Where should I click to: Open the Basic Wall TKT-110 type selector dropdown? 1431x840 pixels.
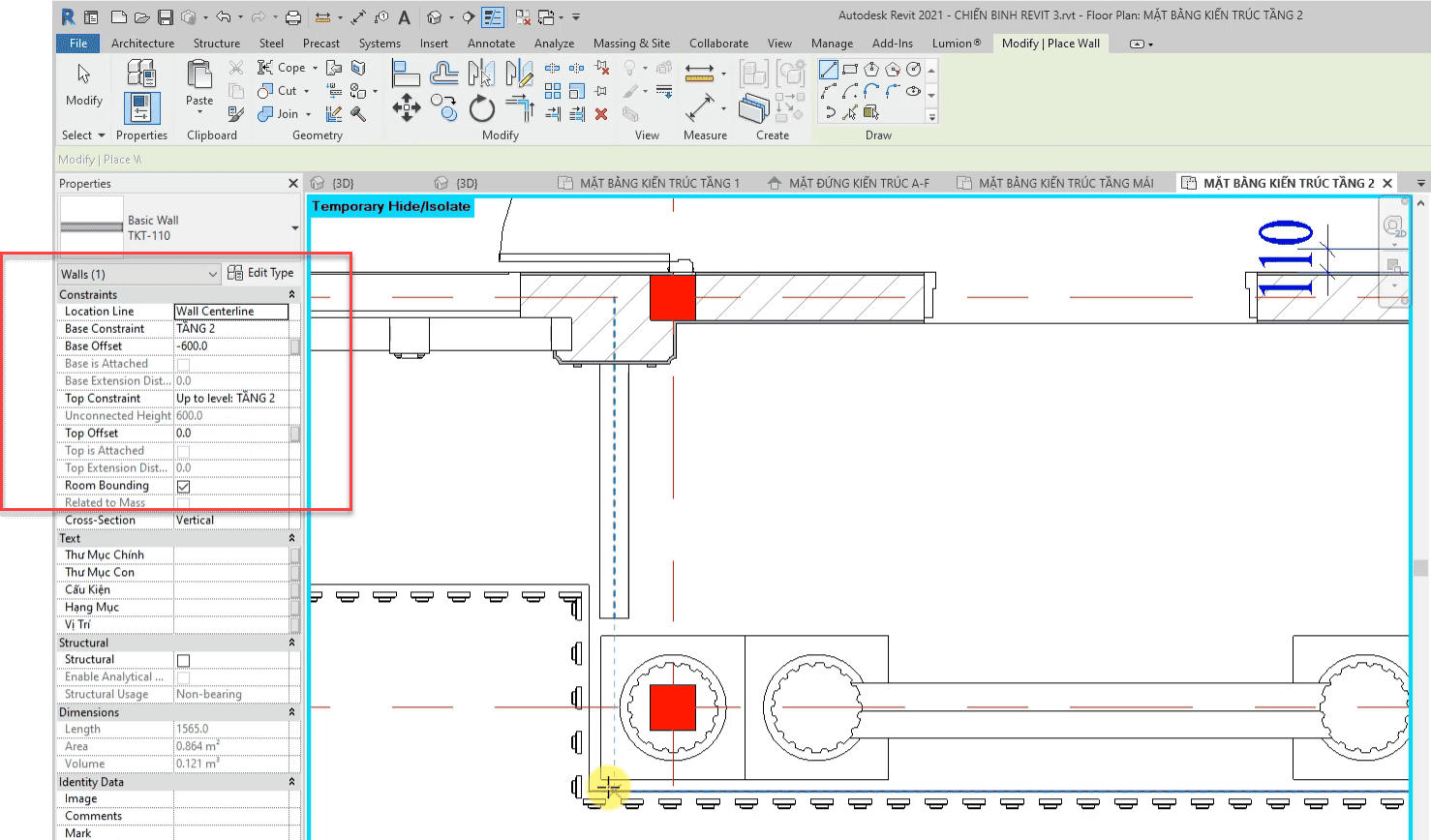point(294,228)
